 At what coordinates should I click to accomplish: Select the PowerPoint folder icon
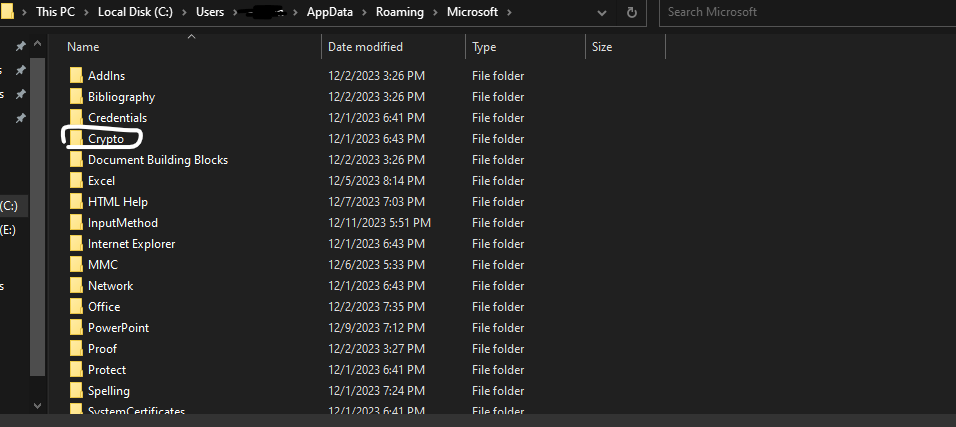tap(76, 328)
